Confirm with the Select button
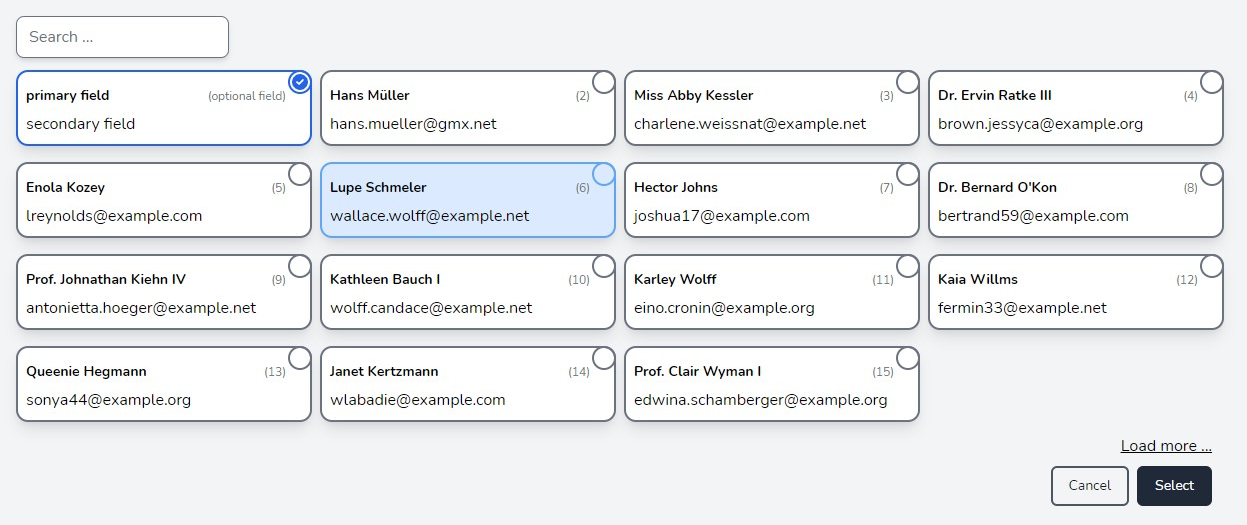 (x=1173, y=486)
